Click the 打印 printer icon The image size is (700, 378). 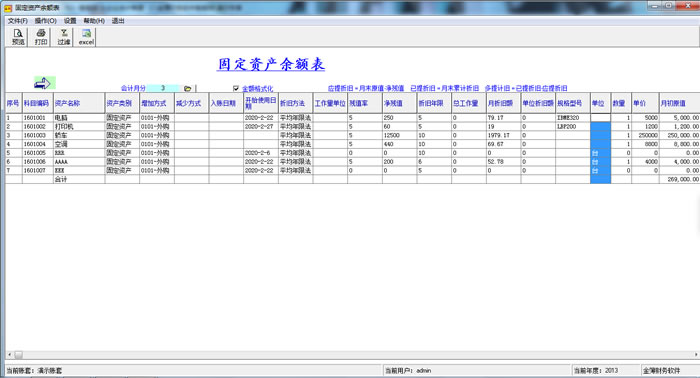41,37
